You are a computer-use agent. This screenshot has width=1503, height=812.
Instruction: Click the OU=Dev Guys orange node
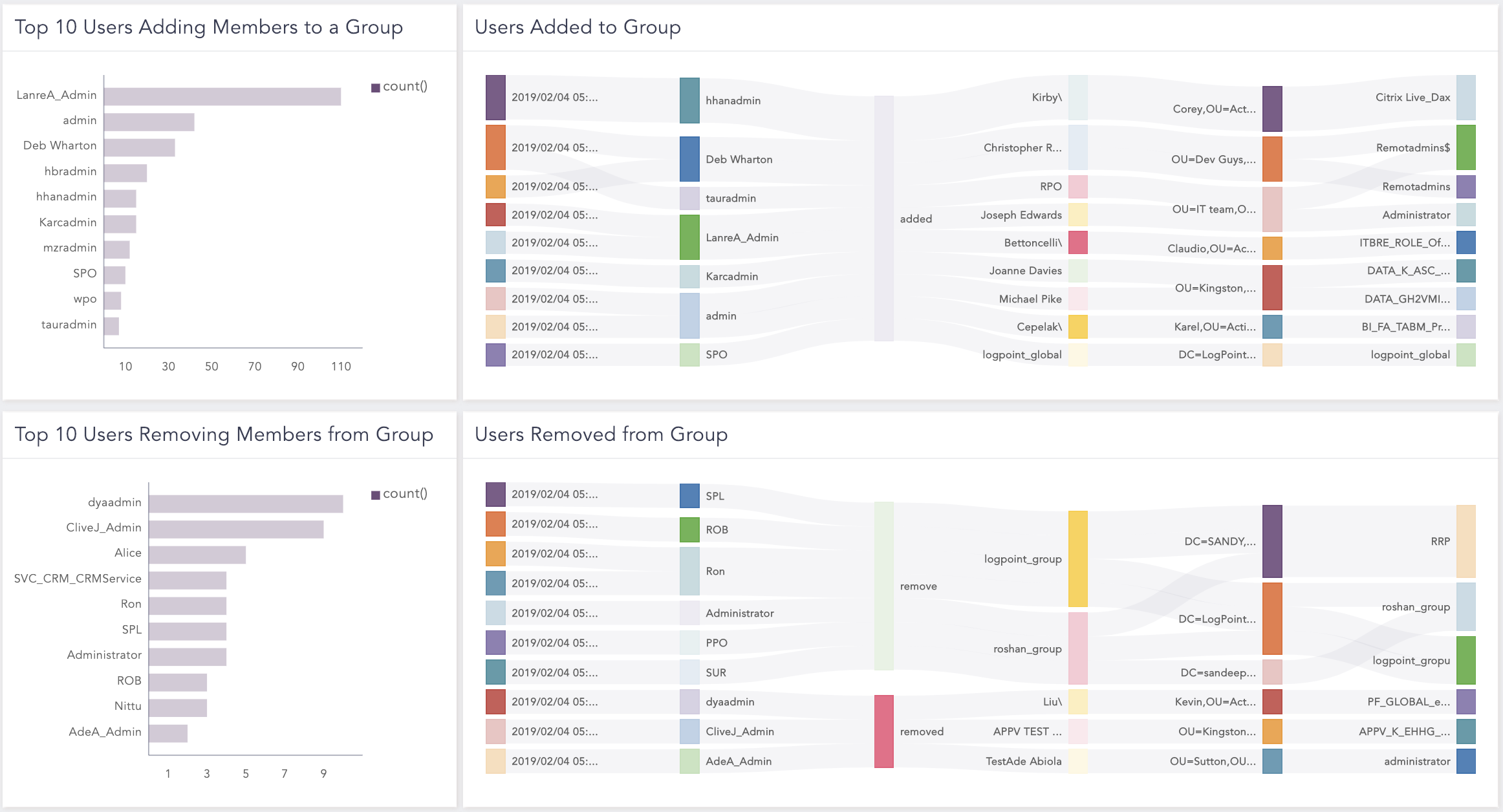coord(1272,158)
